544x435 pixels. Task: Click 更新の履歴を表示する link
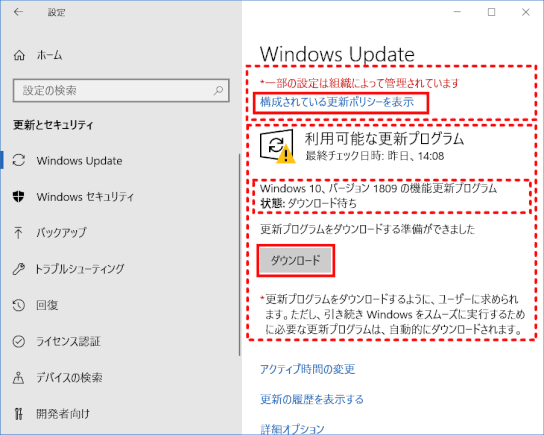[312, 399]
